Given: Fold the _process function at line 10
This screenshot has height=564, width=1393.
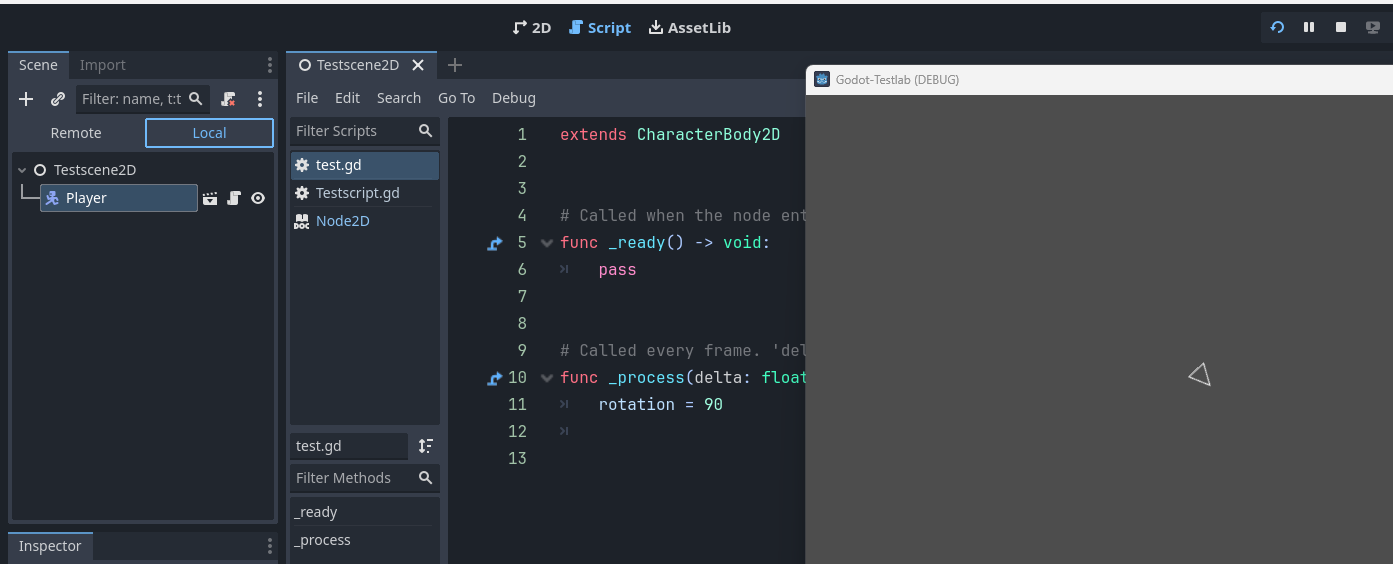Looking at the screenshot, I should pos(547,378).
